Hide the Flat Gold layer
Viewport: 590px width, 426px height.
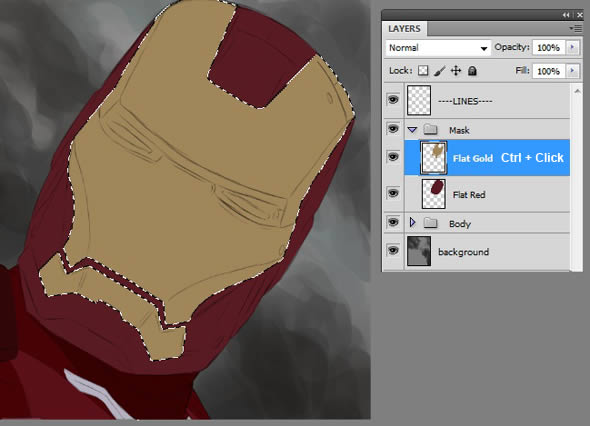tap(393, 156)
